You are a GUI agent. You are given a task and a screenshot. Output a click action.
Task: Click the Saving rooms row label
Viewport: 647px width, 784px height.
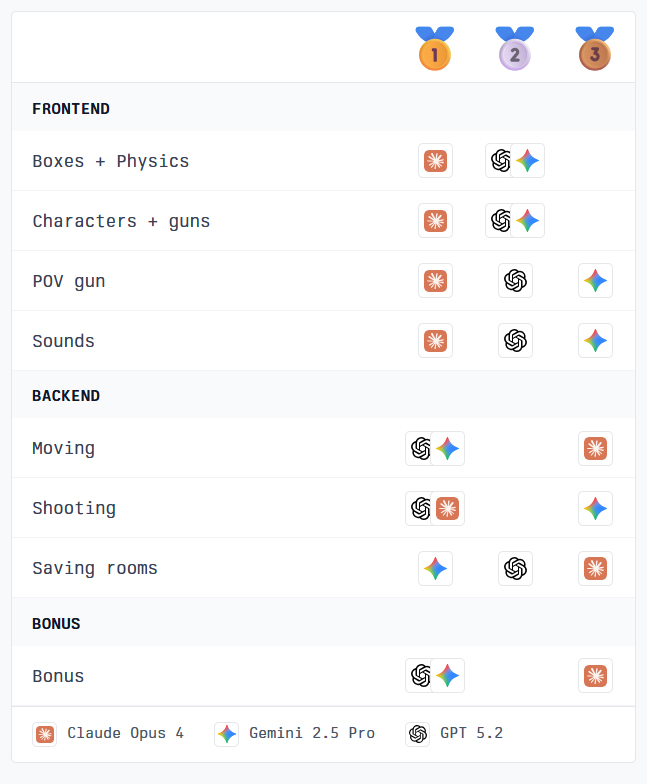pyautogui.click(x=95, y=568)
